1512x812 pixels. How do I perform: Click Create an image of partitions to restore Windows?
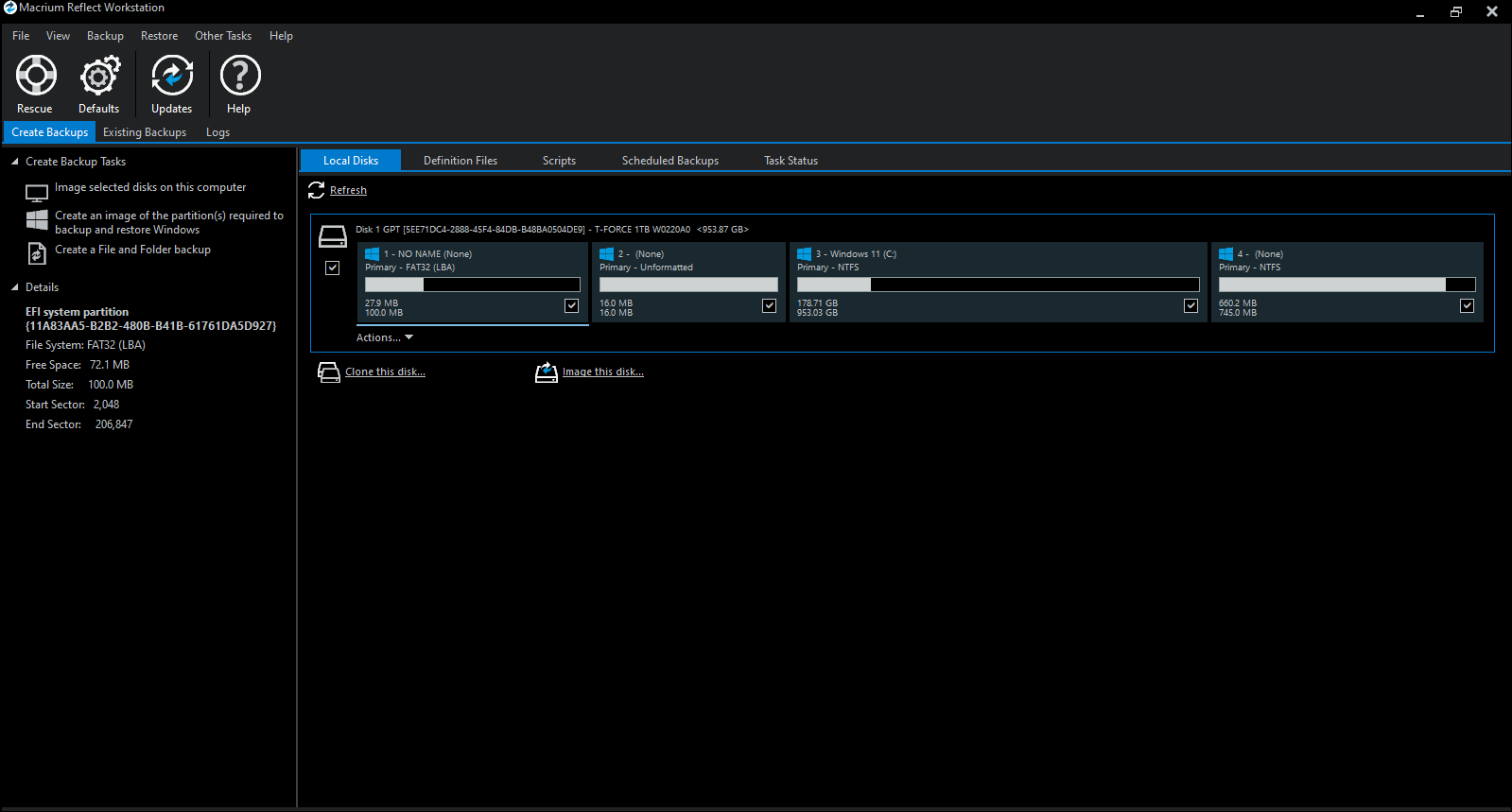[x=169, y=223]
